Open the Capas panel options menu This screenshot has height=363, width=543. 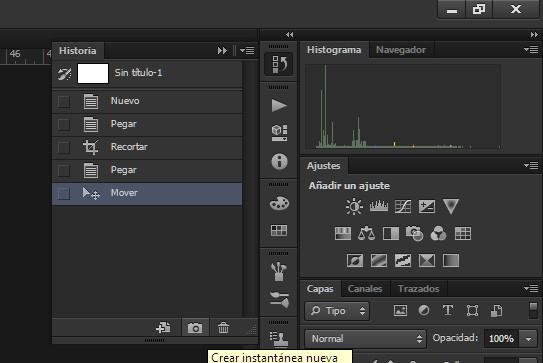point(531,288)
